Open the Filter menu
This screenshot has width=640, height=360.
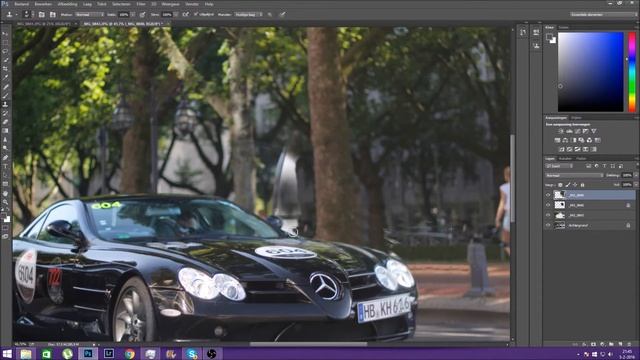click(141, 4)
